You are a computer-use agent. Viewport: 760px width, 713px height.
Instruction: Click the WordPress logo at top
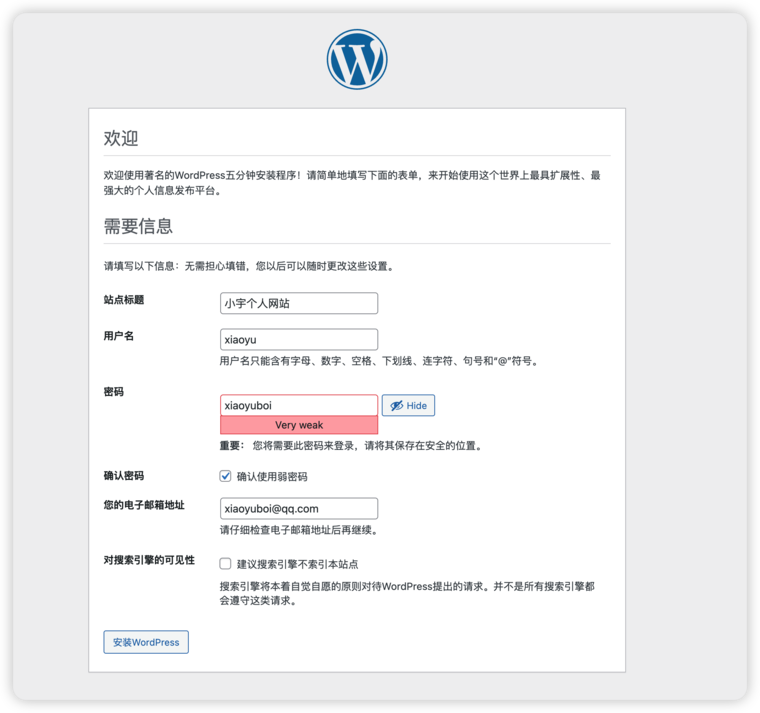[x=357, y=59]
